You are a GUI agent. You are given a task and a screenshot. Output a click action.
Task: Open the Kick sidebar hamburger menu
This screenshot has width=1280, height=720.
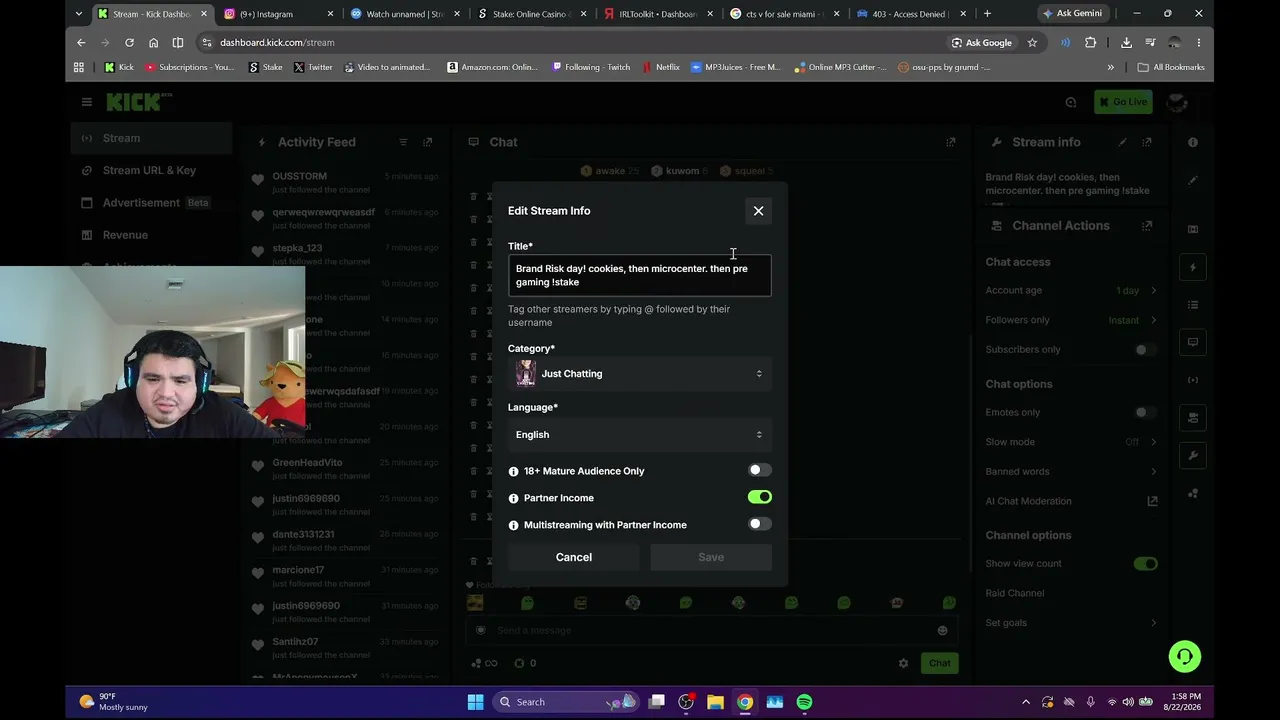(x=87, y=102)
